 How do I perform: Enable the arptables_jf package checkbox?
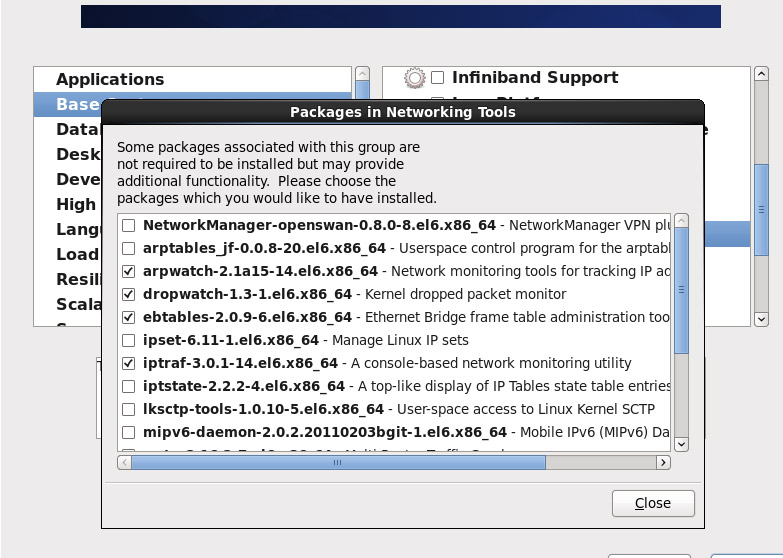pyautogui.click(x=129, y=248)
